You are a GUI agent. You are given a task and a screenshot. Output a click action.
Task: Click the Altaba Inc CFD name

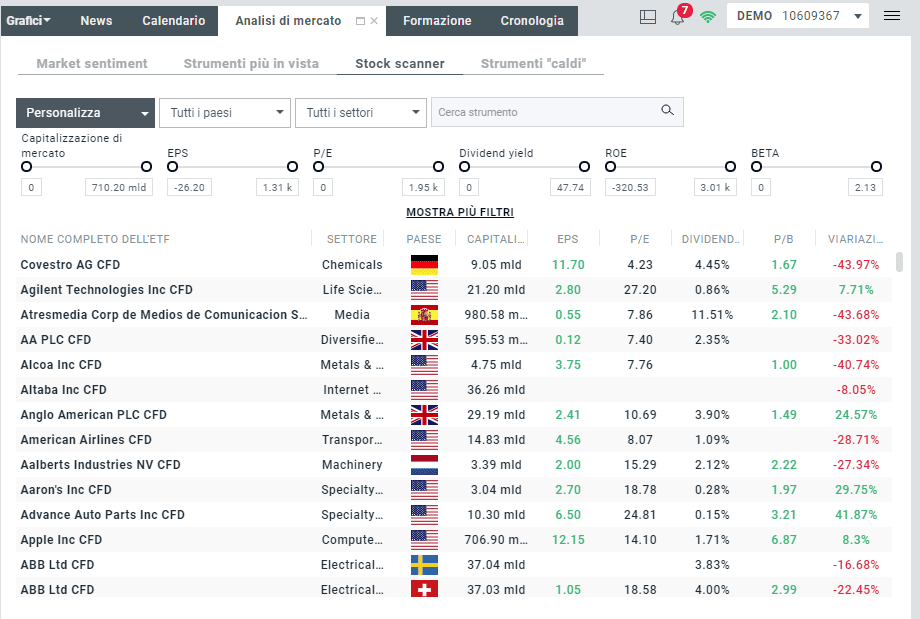coord(63,390)
